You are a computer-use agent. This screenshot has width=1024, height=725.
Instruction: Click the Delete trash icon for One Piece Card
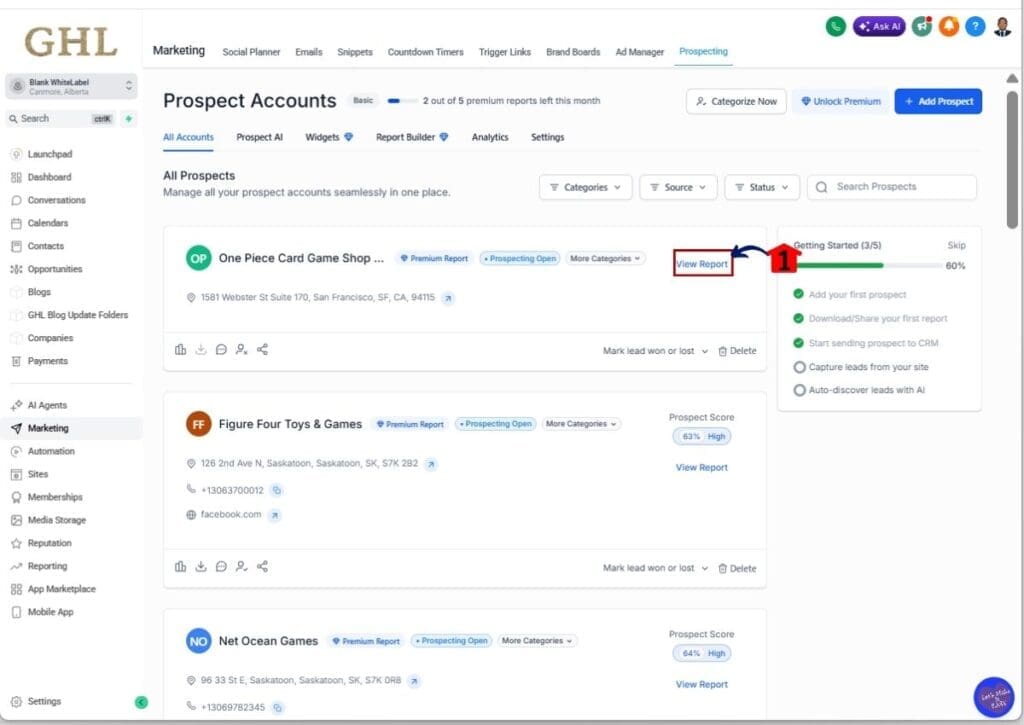(x=722, y=352)
